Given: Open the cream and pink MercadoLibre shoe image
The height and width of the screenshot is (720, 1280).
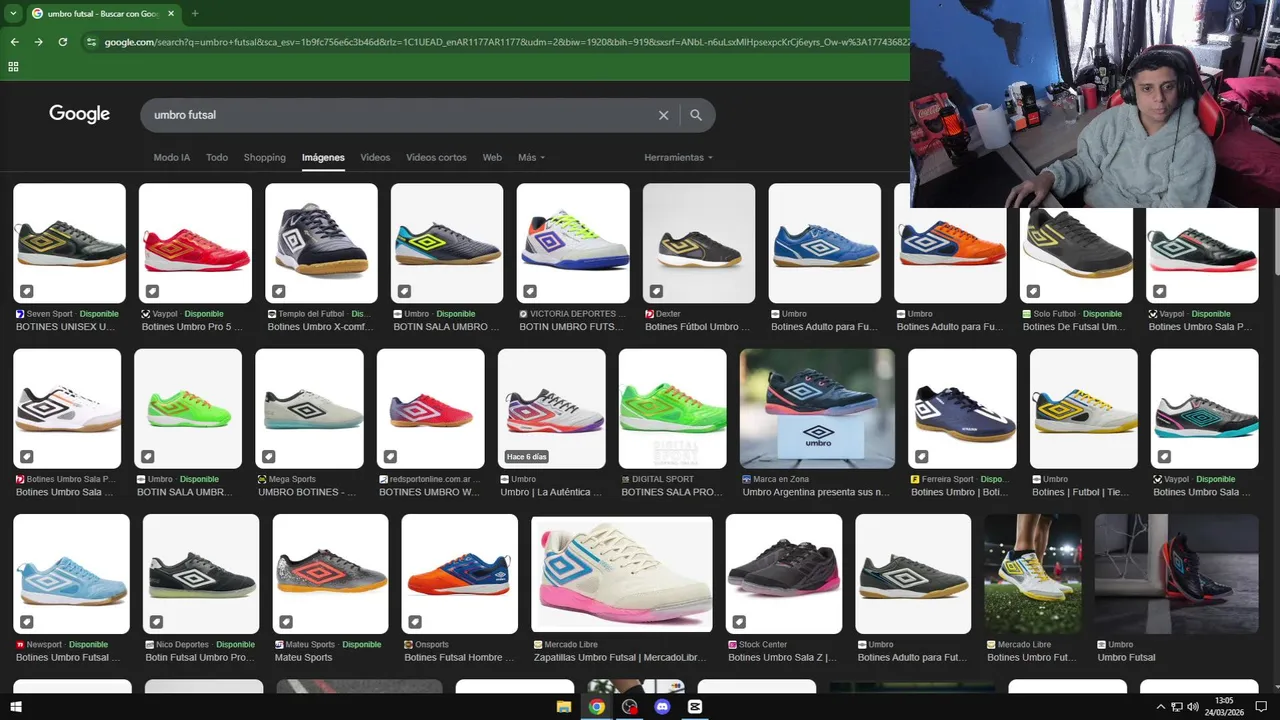Looking at the screenshot, I should click(622, 574).
